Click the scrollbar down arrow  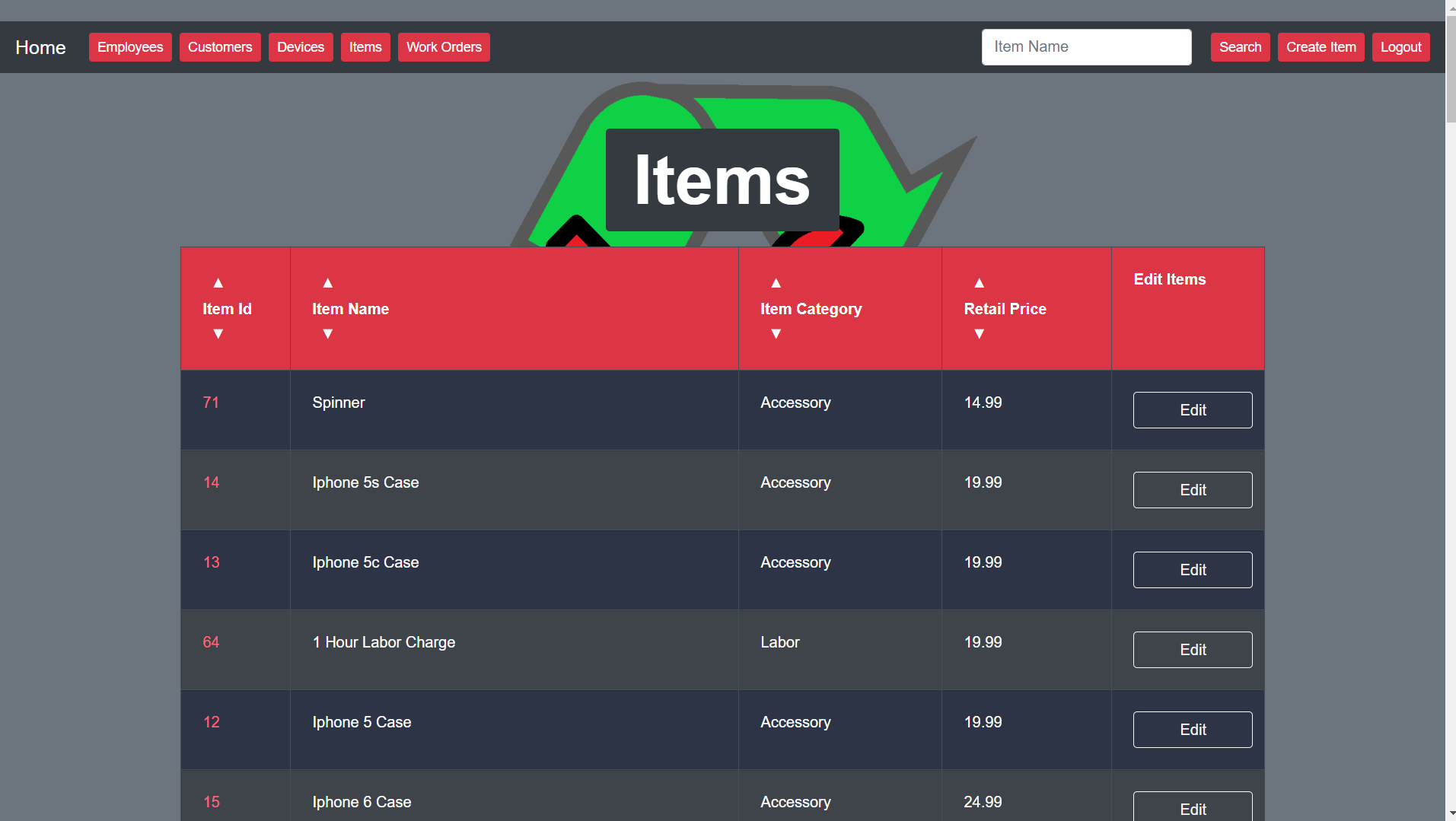click(1451, 815)
